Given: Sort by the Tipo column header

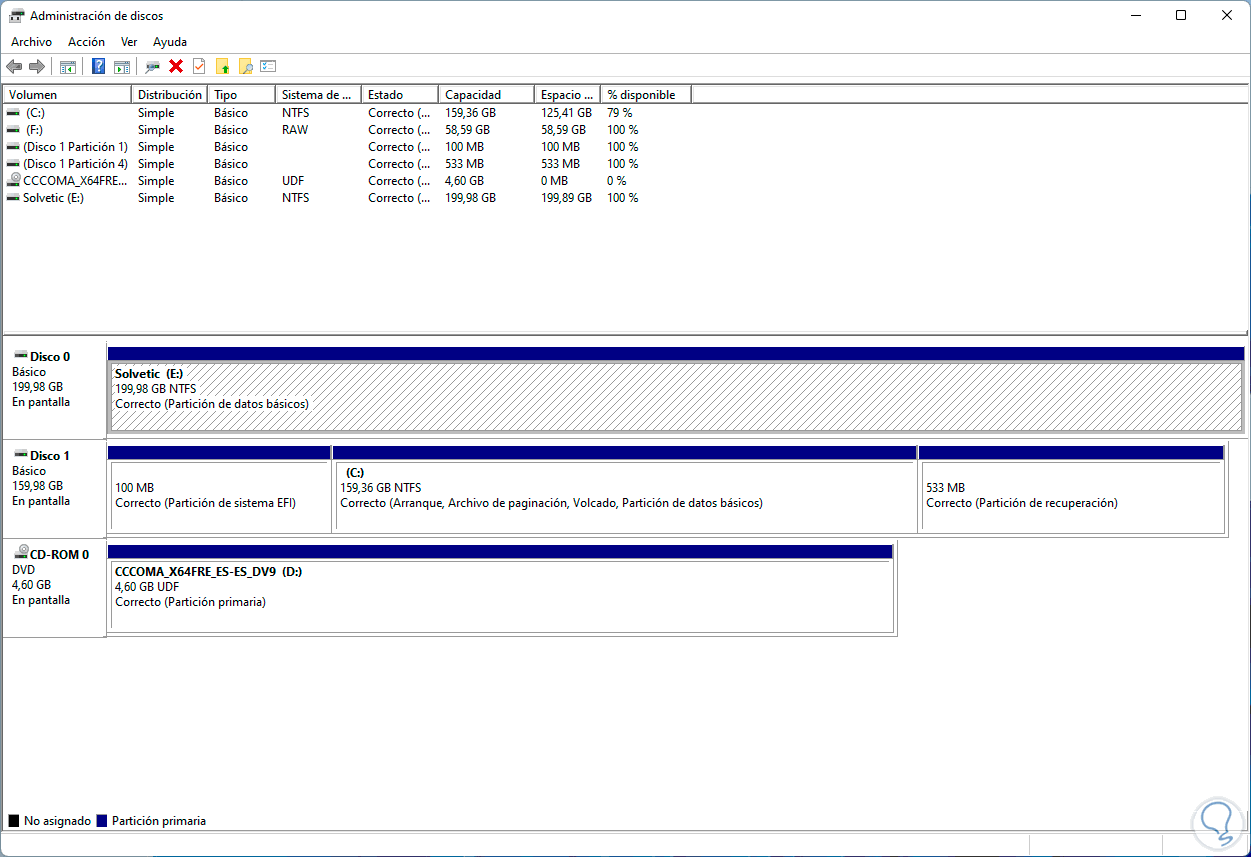Looking at the screenshot, I should pyautogui.click(x=242, y=95).
